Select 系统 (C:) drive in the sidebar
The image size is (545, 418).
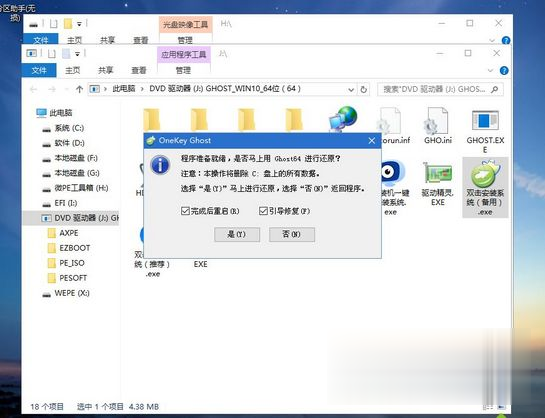(x=69, y=128)
